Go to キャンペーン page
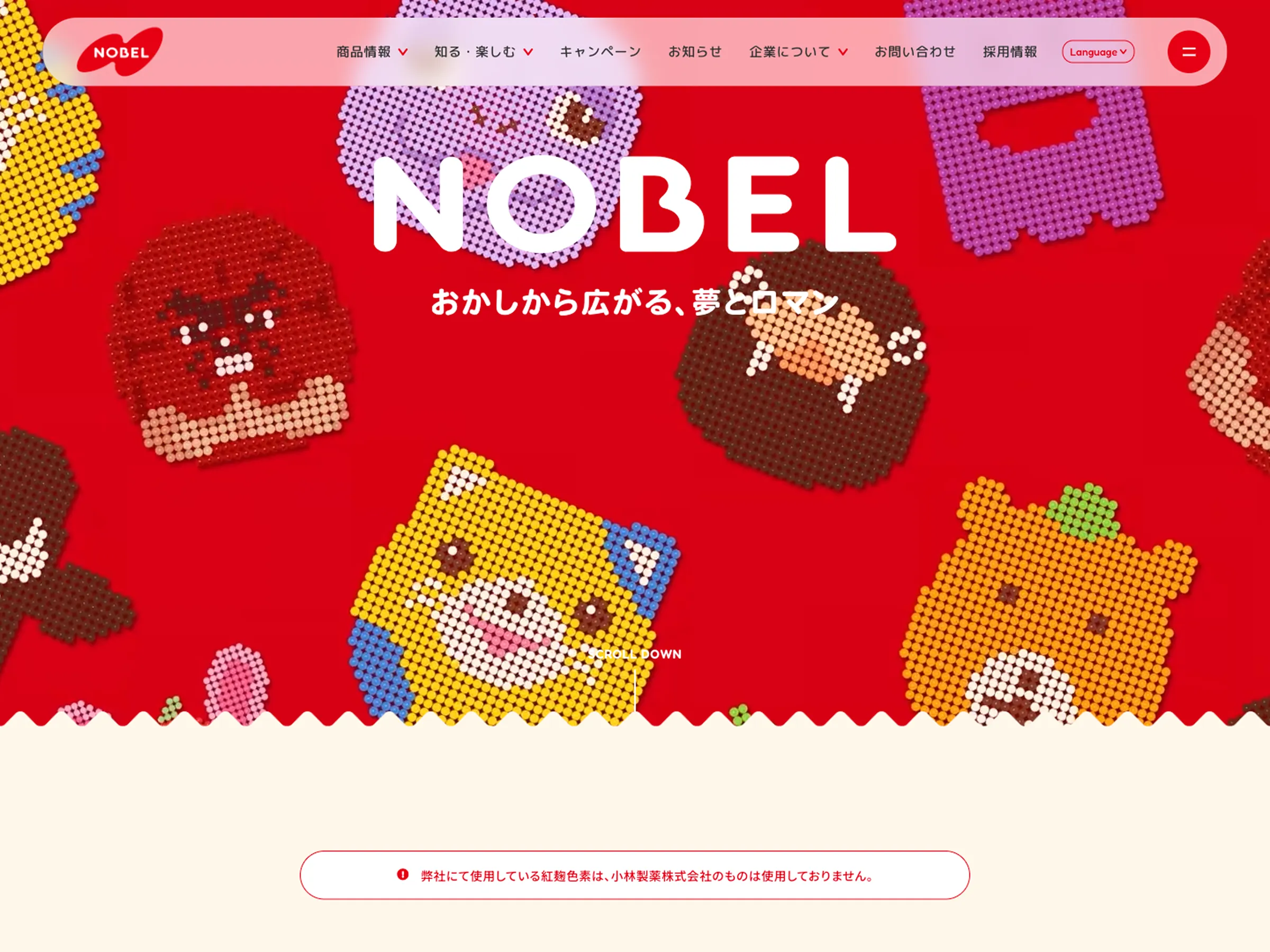Viewport: 1270px width, 952px height. coord(601,52)
